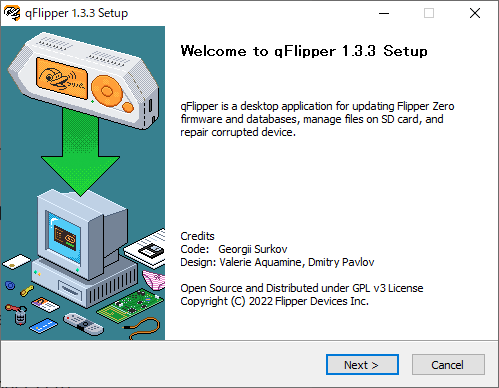Click the 'Valerie Aquamine, Dmitry Pavlov' design credit

click(x=297, y=262)
